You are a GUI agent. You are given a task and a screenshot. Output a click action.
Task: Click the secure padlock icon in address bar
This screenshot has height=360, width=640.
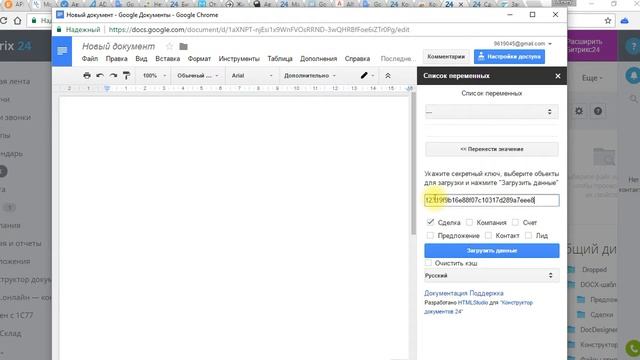[59, 30]
